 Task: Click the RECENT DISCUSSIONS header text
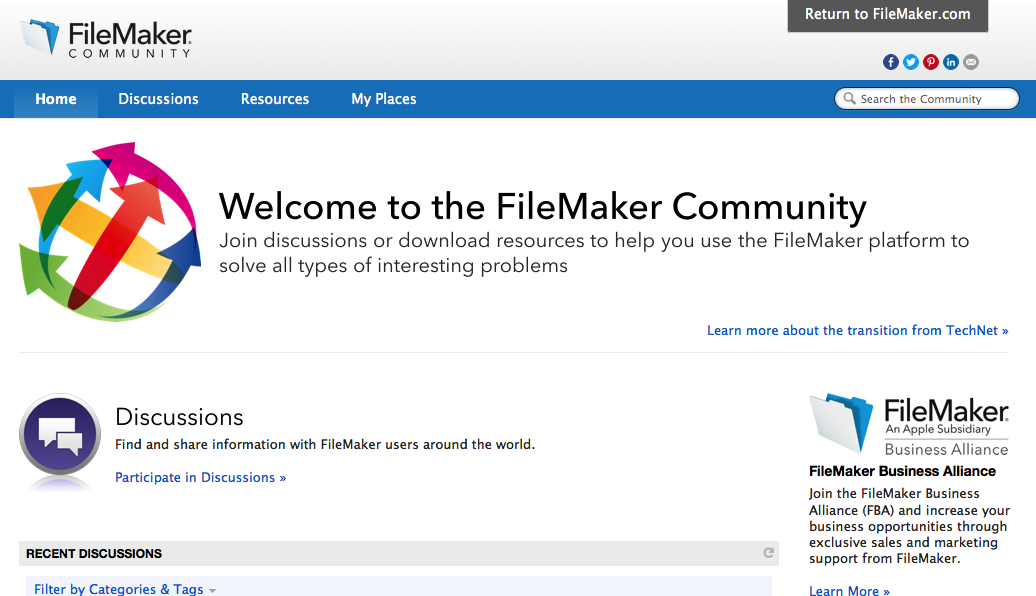tap(94, 554)
